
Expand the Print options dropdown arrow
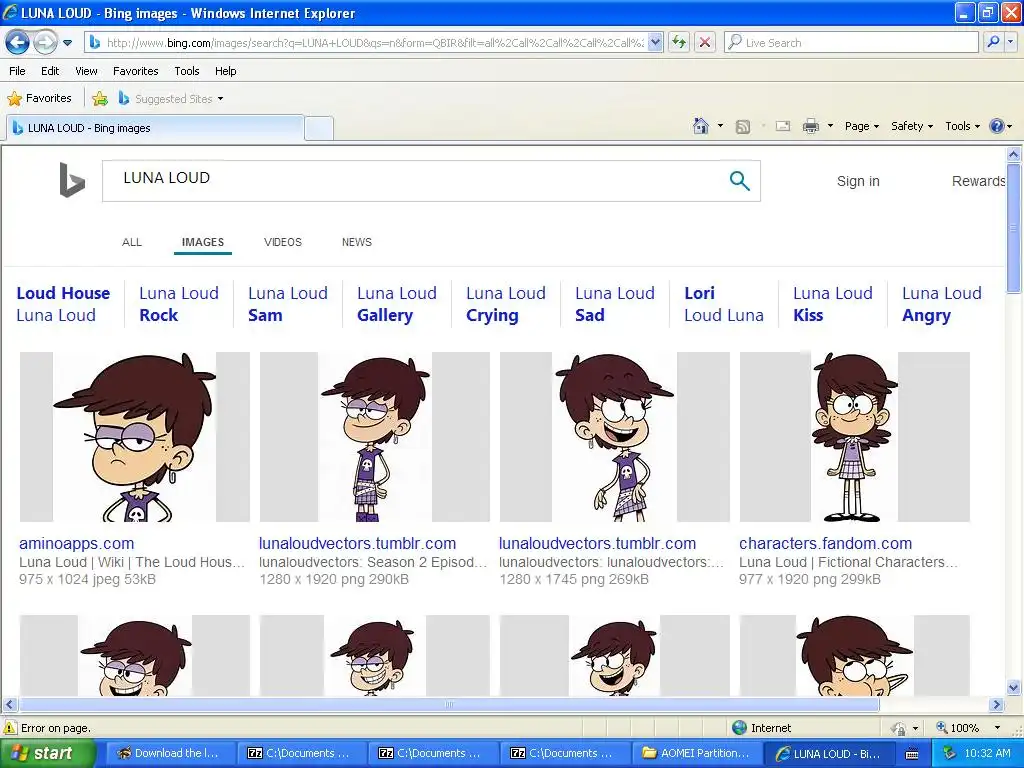[x=830, y=126]
